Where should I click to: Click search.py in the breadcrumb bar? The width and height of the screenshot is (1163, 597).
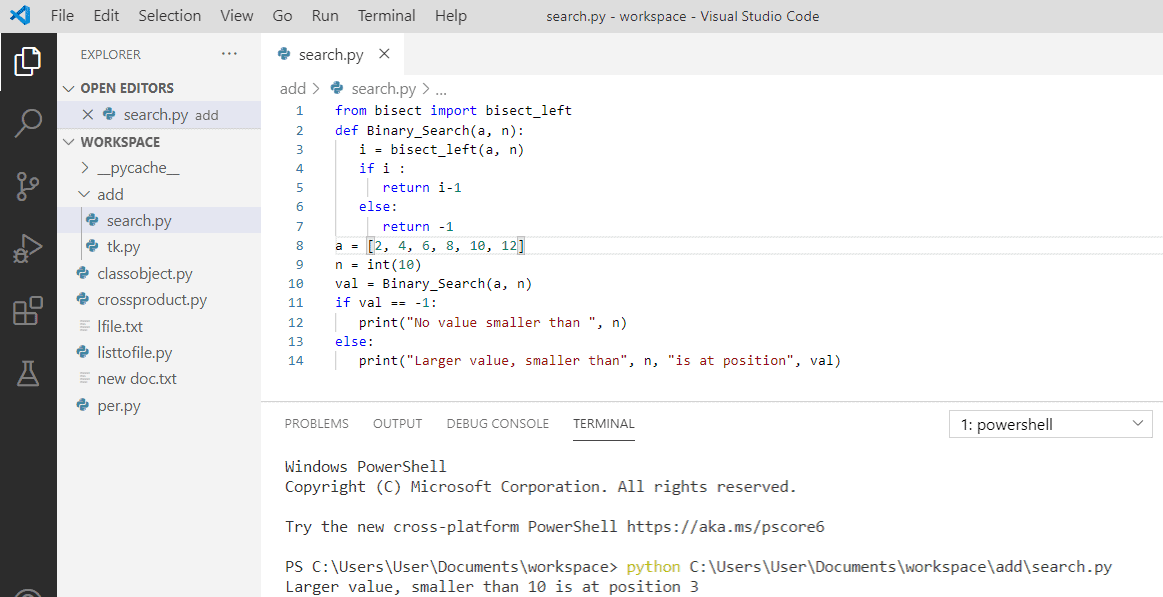pyautogui.click(x=384, y=88)
